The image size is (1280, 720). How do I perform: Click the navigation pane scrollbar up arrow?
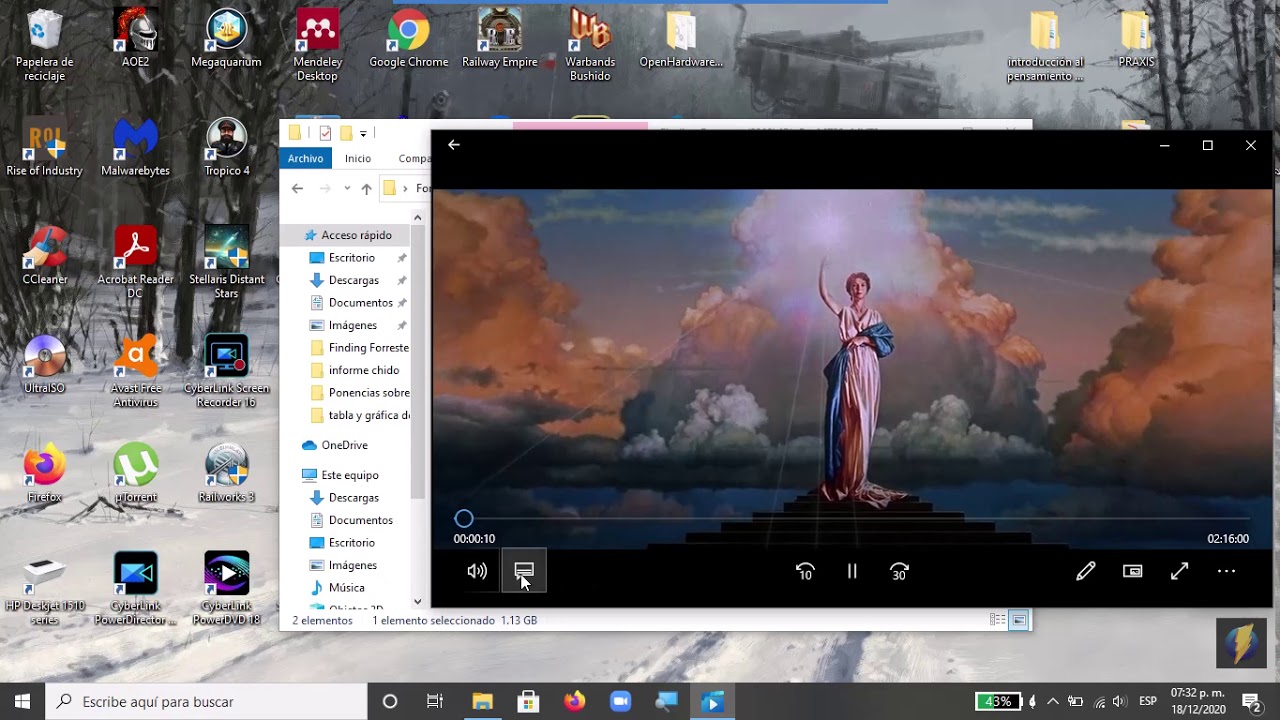click(418, 218)
